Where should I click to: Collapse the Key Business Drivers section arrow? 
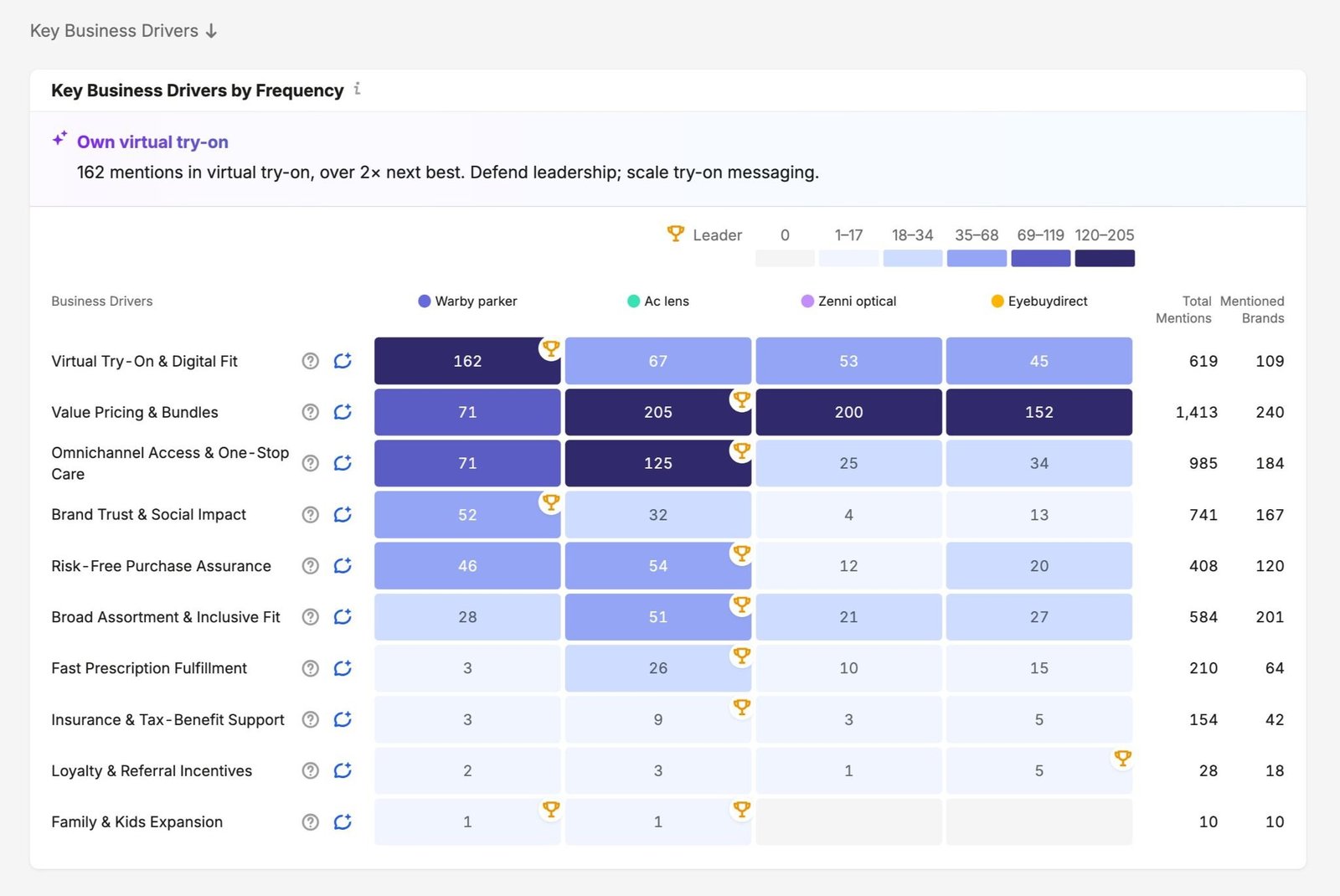pyautogui.click(x=211, y=31)
